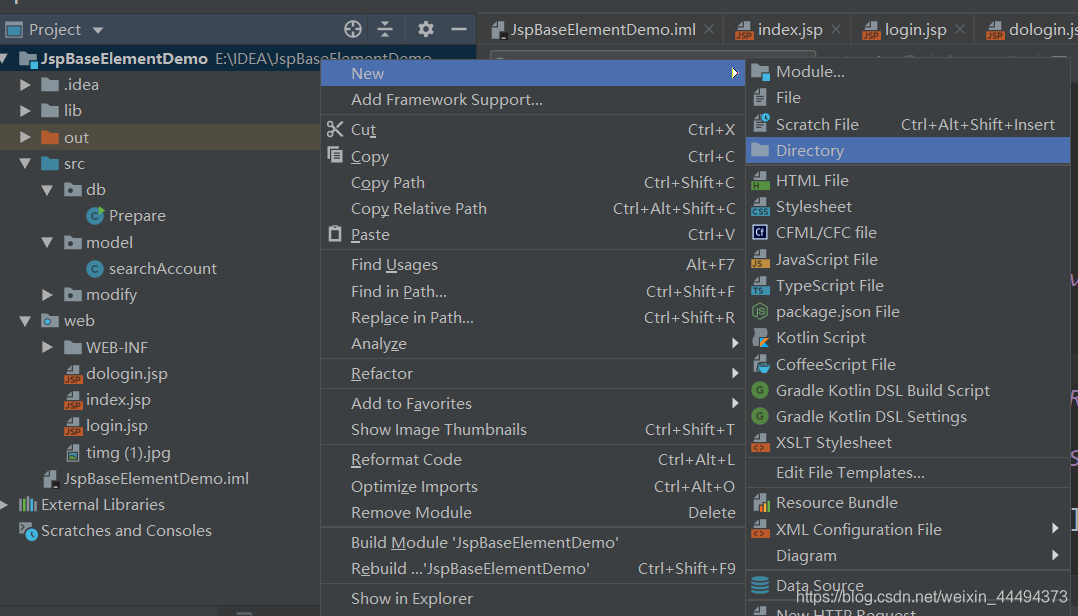Click the Module icon in New submenu
Image resolution: width=1078 pixels, height=616 pixels.
760,72
